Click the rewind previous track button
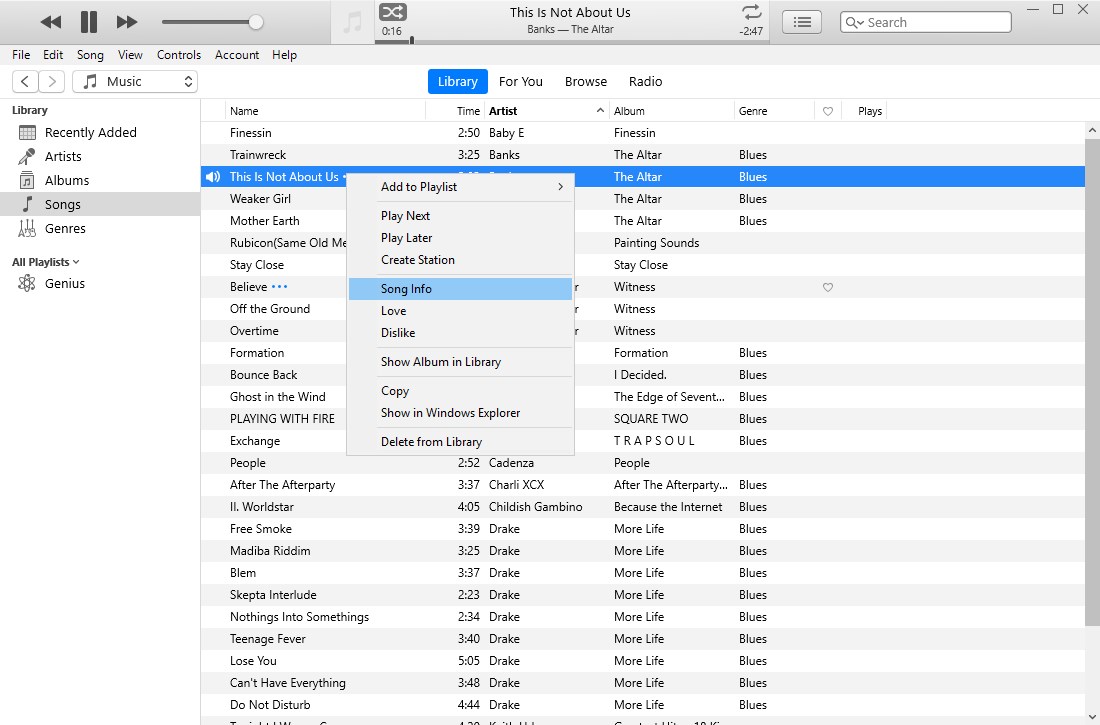 (51, 22)
